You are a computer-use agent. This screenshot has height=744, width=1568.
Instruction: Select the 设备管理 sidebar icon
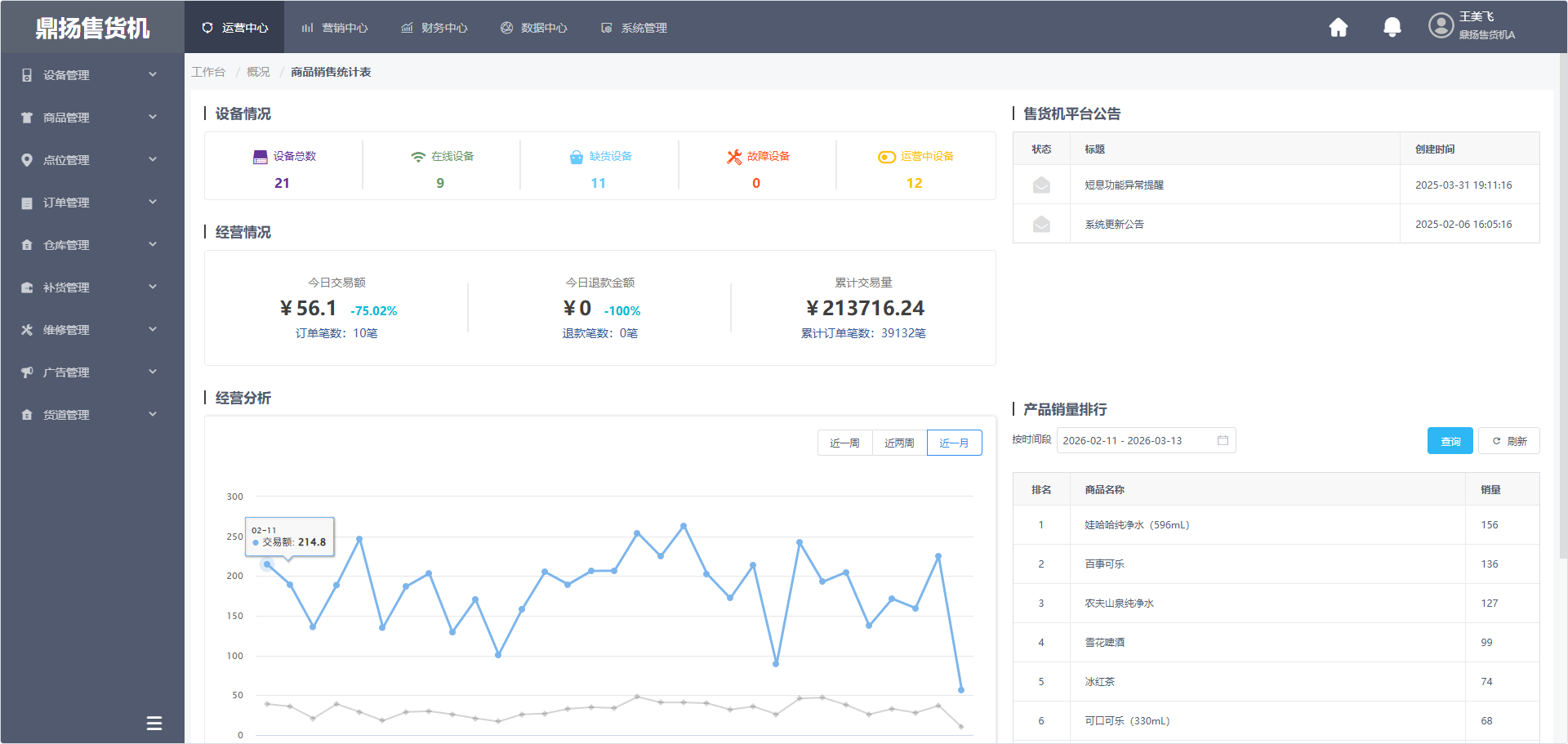click(27, 74)
